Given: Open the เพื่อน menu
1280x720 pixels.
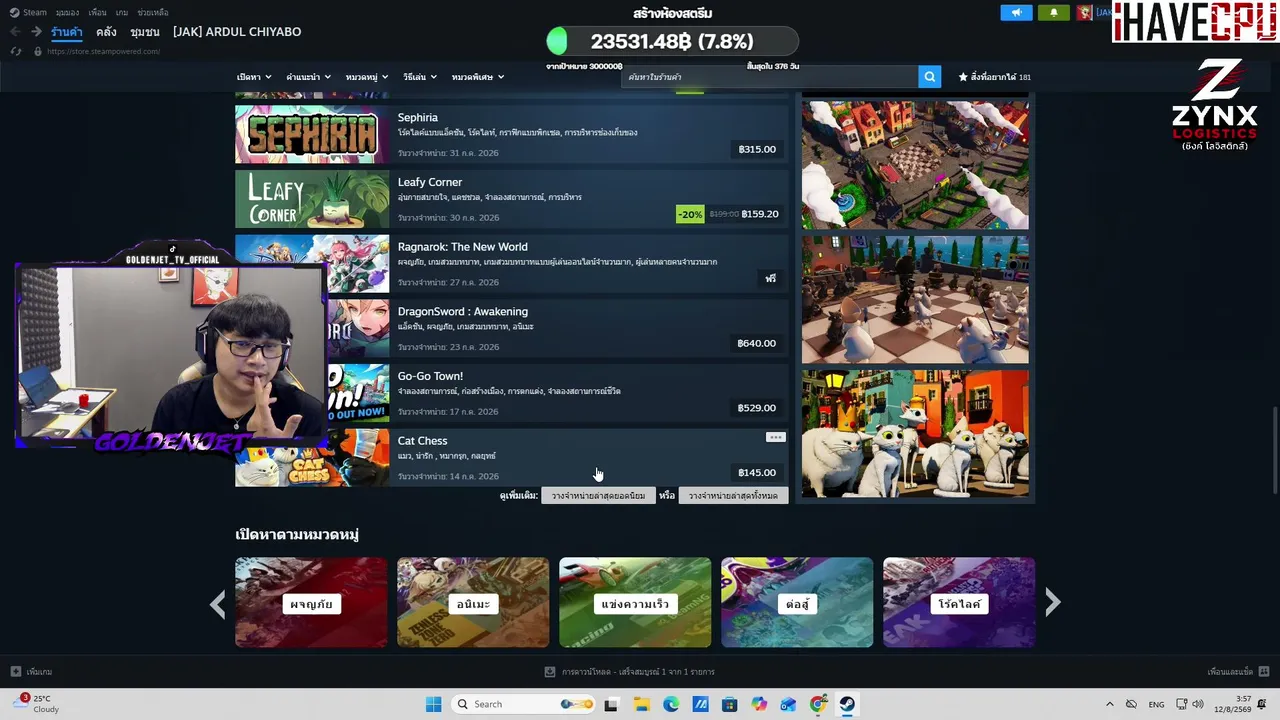Looking at the screenshot, I should coord(97,12).
